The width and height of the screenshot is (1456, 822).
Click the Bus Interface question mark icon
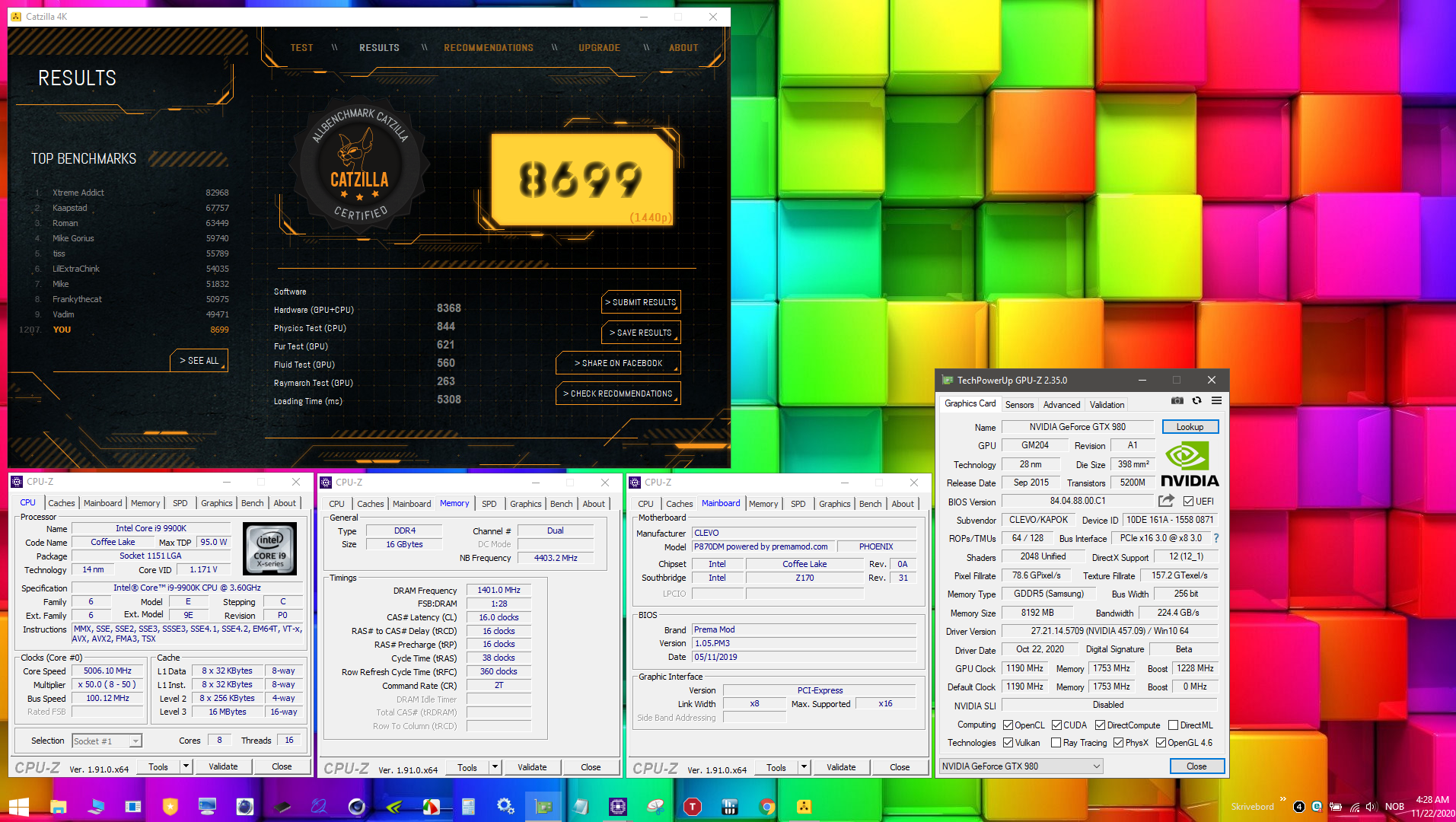(x=1216, y=538)
